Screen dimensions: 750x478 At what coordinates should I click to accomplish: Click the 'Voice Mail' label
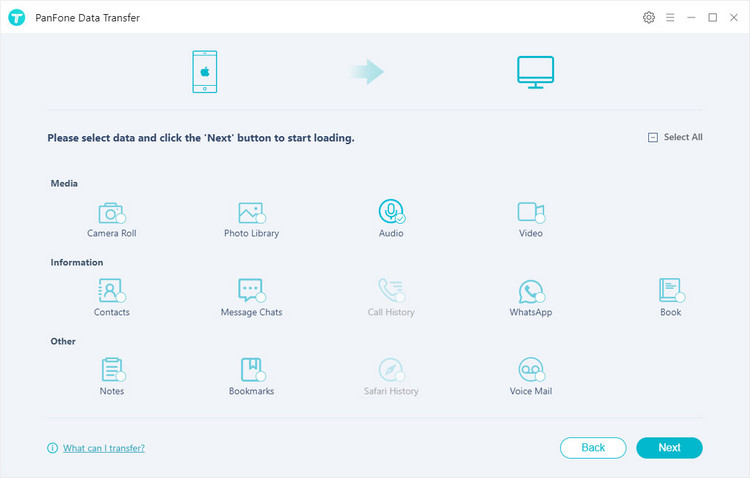point(531,391)
